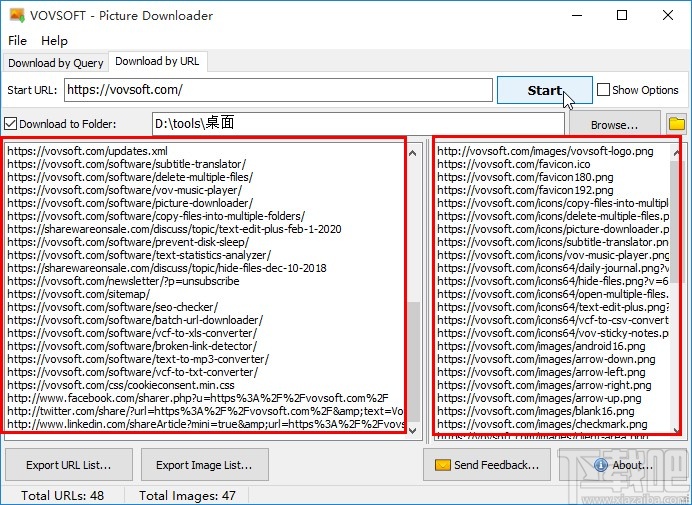The image size is (692, 505).
Task: Select favicon192.png in image list
Action: (x=525, y=190)
